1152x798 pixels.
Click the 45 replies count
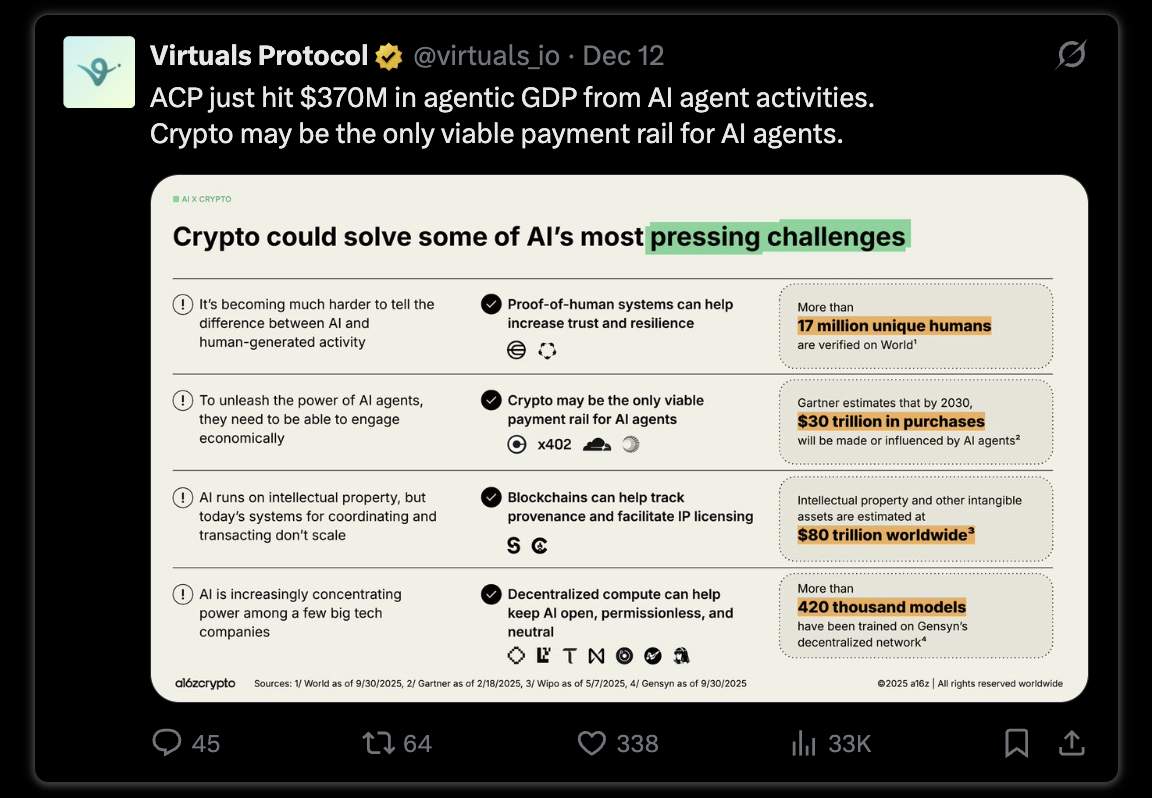coord(206,744)
